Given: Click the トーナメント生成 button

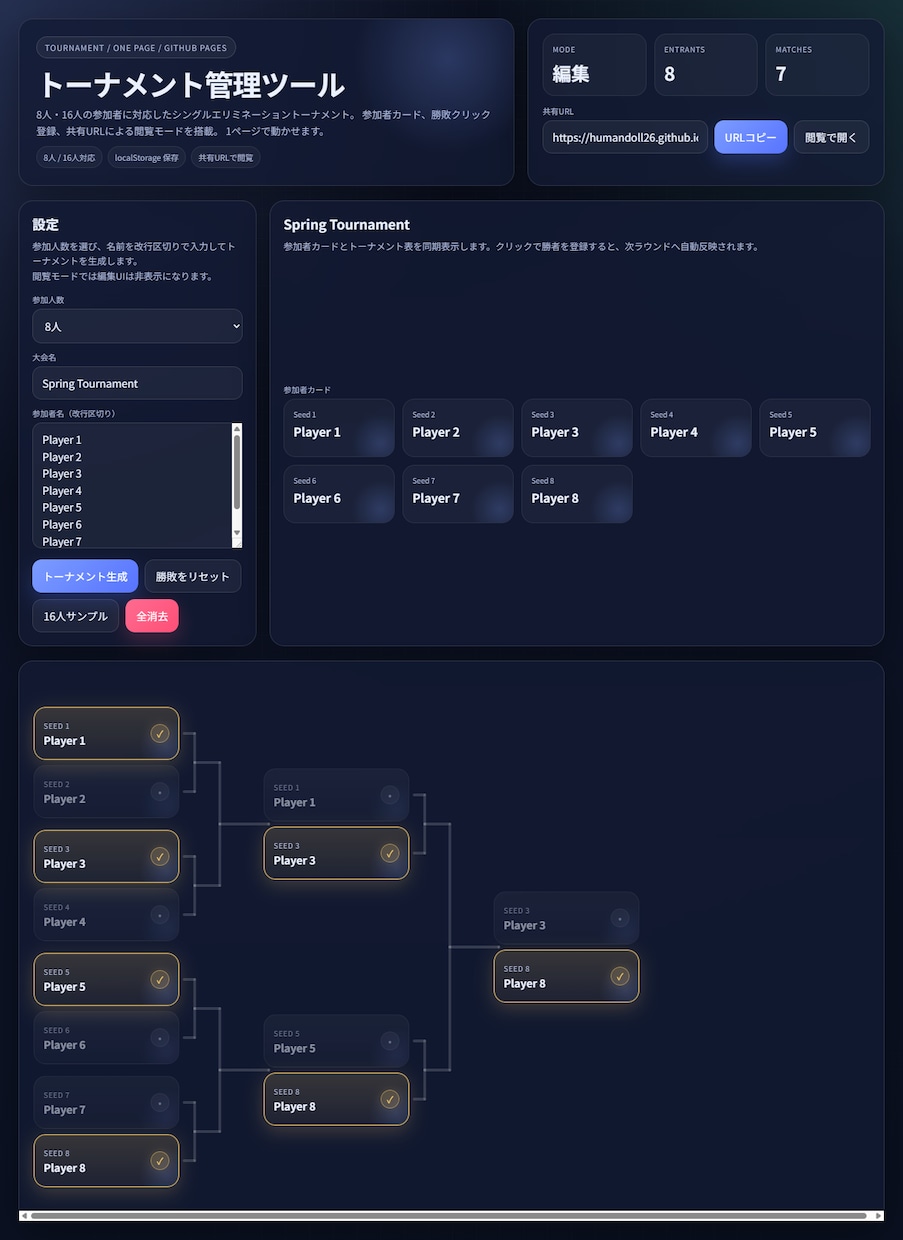Looking at the screenshot, I should tap(85, 576).
